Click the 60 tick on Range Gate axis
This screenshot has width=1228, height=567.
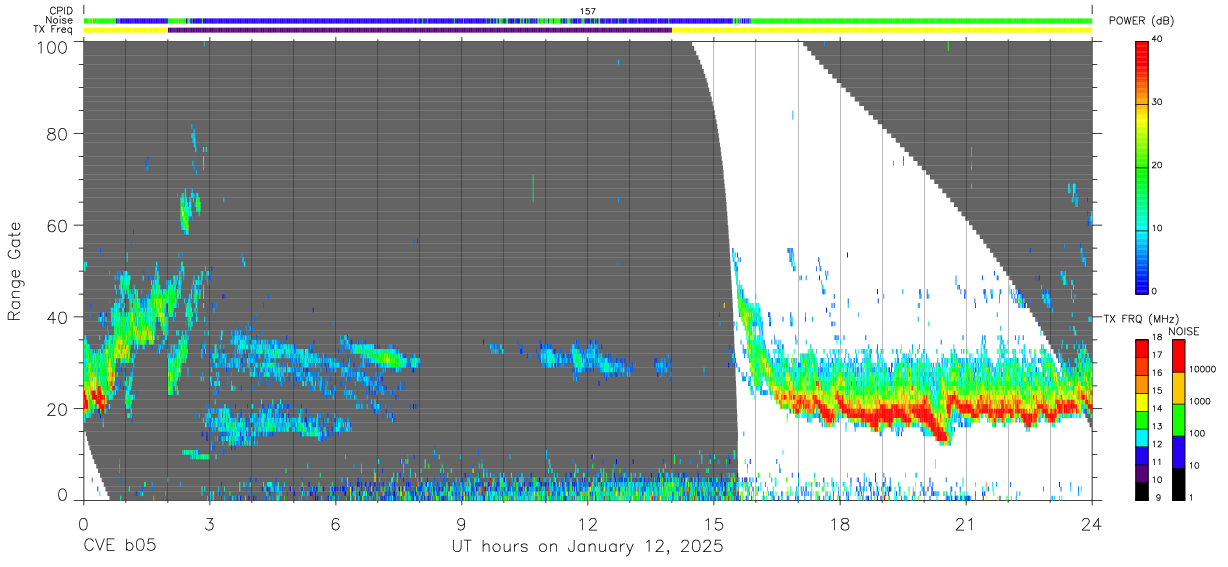(57, 225)
